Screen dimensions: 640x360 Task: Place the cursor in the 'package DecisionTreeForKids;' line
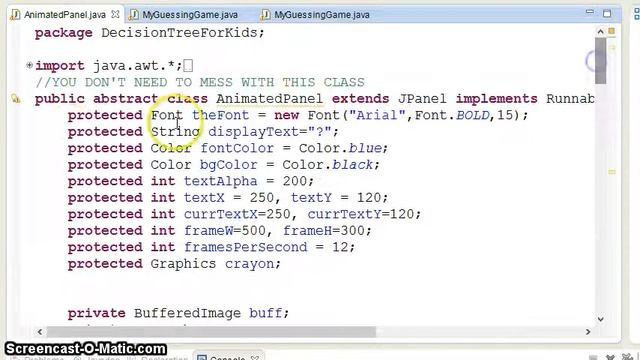pyautogui.click(x=149, y=33)
